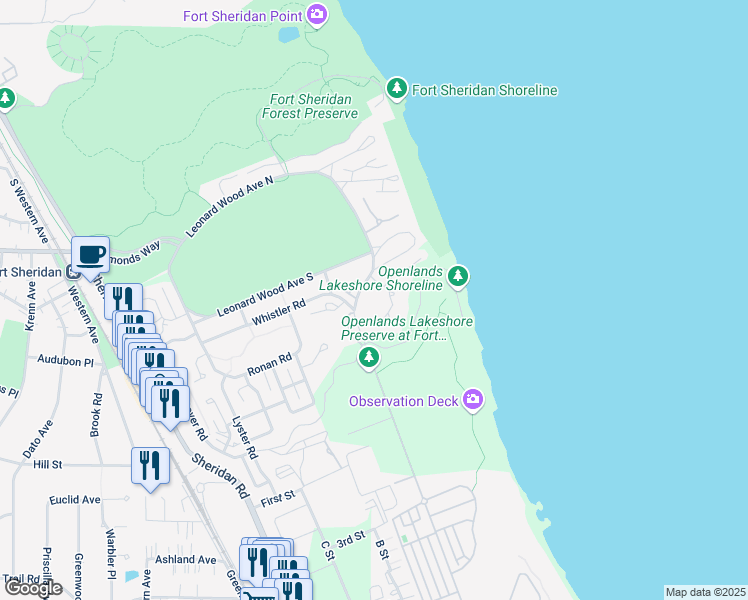Click the Leonard Wood Ave S street label
Screen dimensions: 748x600
click(x=265, y=294)
